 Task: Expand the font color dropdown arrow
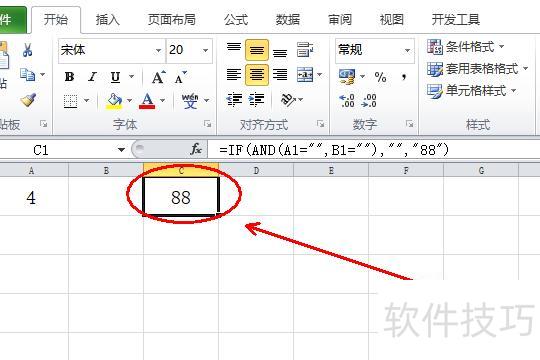pos(162,101)
